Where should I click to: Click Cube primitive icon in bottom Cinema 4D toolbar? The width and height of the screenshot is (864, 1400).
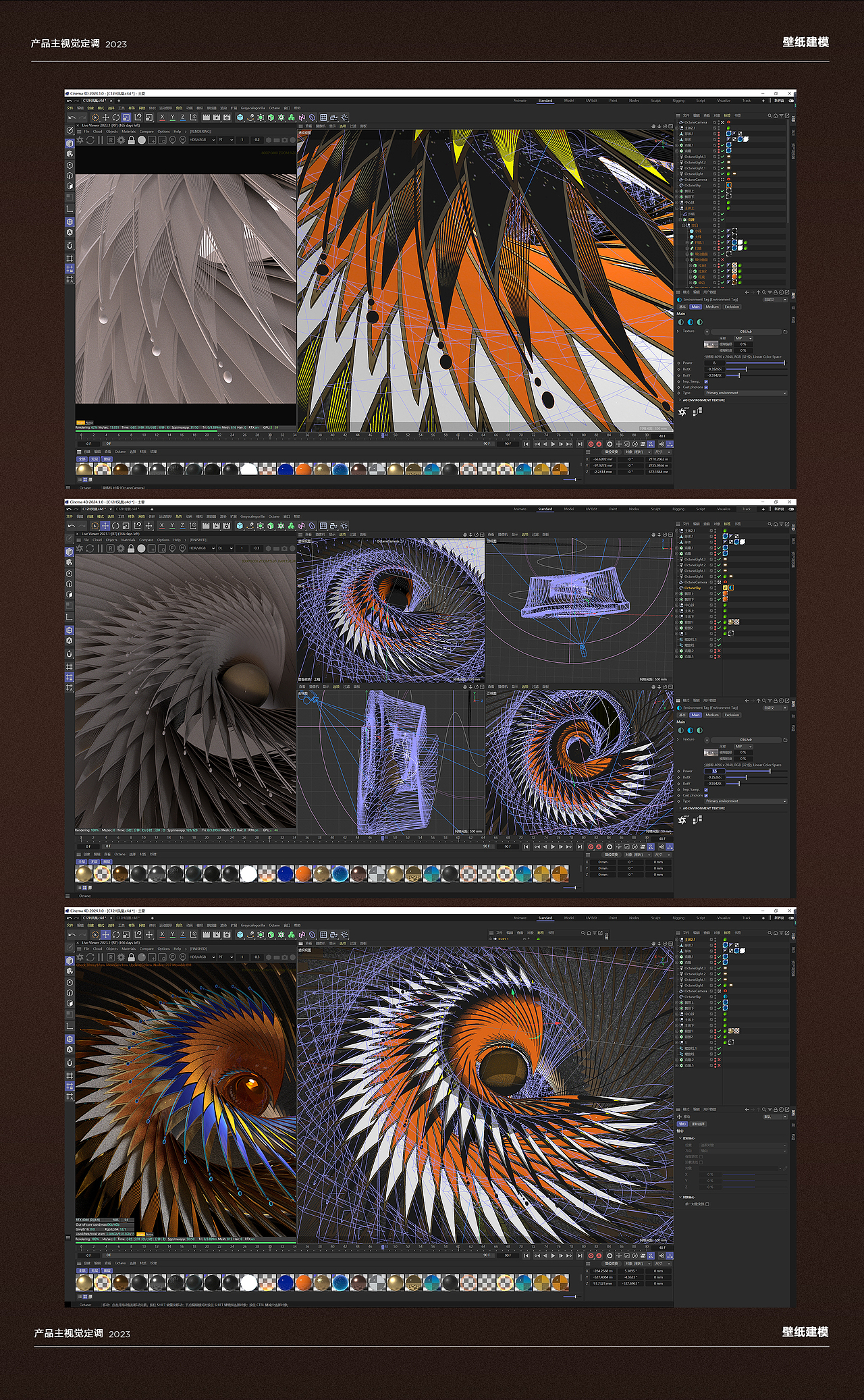pos(240,935)
